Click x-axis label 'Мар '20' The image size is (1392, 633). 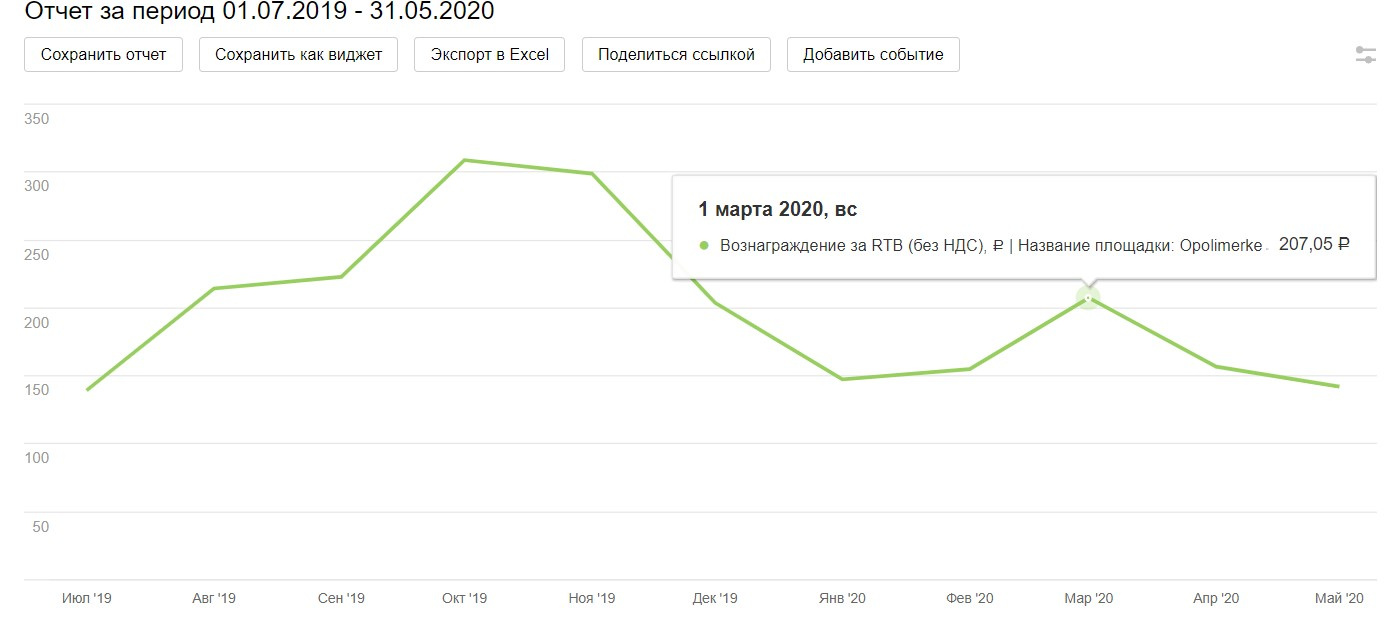(1089, 598)
